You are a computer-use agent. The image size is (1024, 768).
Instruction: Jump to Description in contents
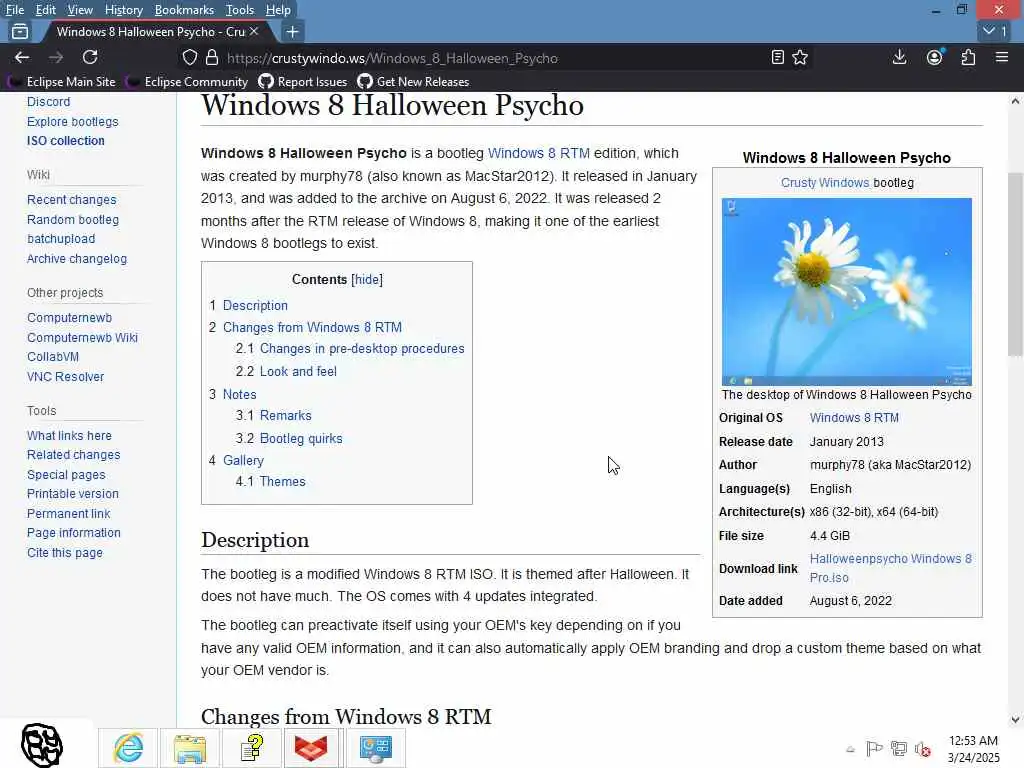click(x=255, y=306)
